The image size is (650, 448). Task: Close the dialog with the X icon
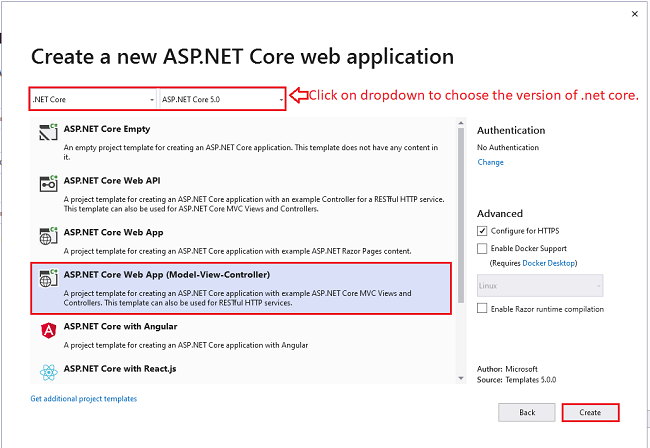click(x=634, y=14)
